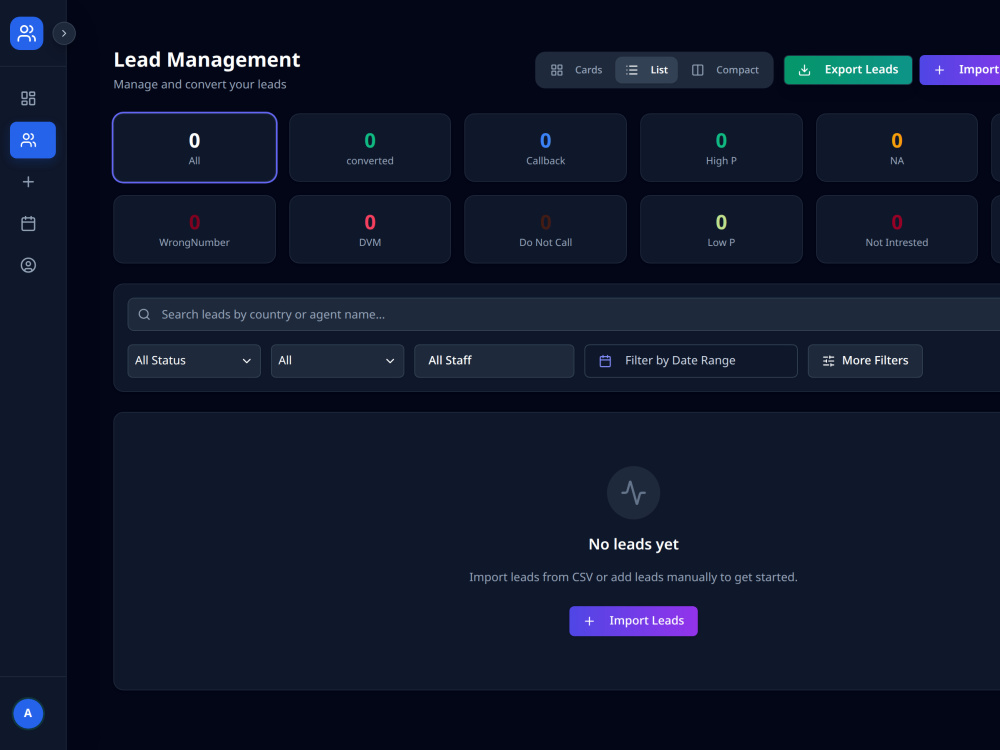1000x750 pixels.
Task: Click the search leads input field
Action: tap(564, 314)
